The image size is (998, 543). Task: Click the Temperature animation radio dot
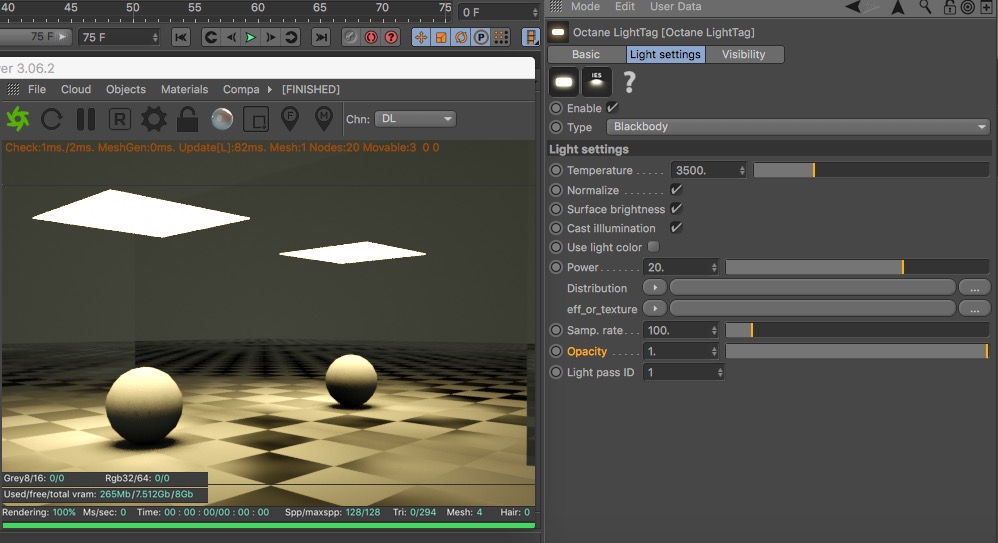pos(556,170)
